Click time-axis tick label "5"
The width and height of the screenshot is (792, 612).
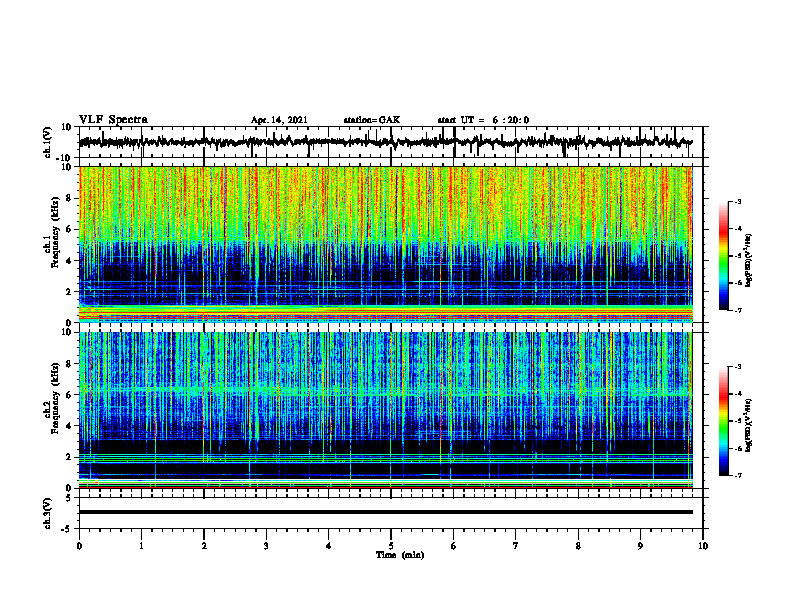tap(391, 546)
